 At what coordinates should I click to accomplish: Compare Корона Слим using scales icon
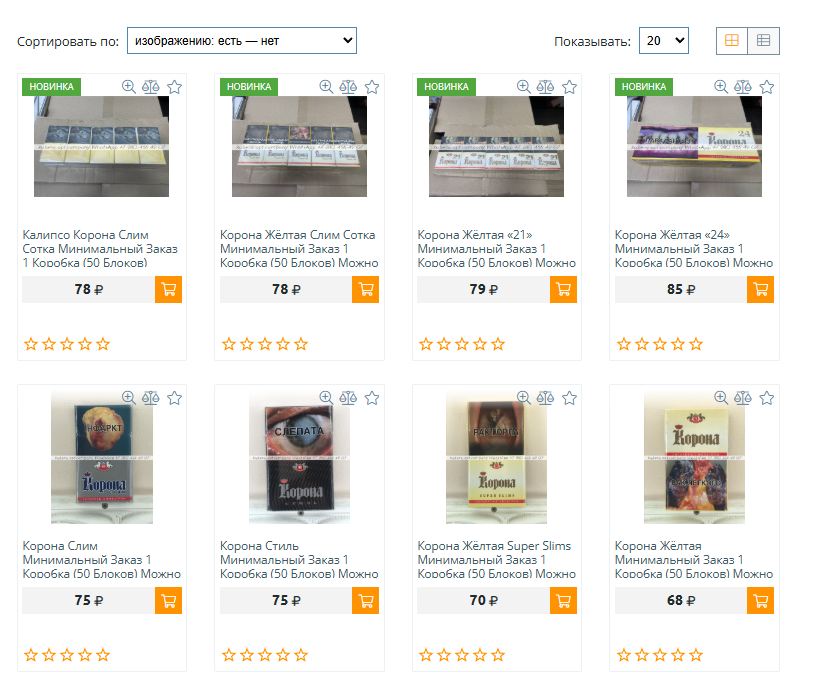click(150, 398)
